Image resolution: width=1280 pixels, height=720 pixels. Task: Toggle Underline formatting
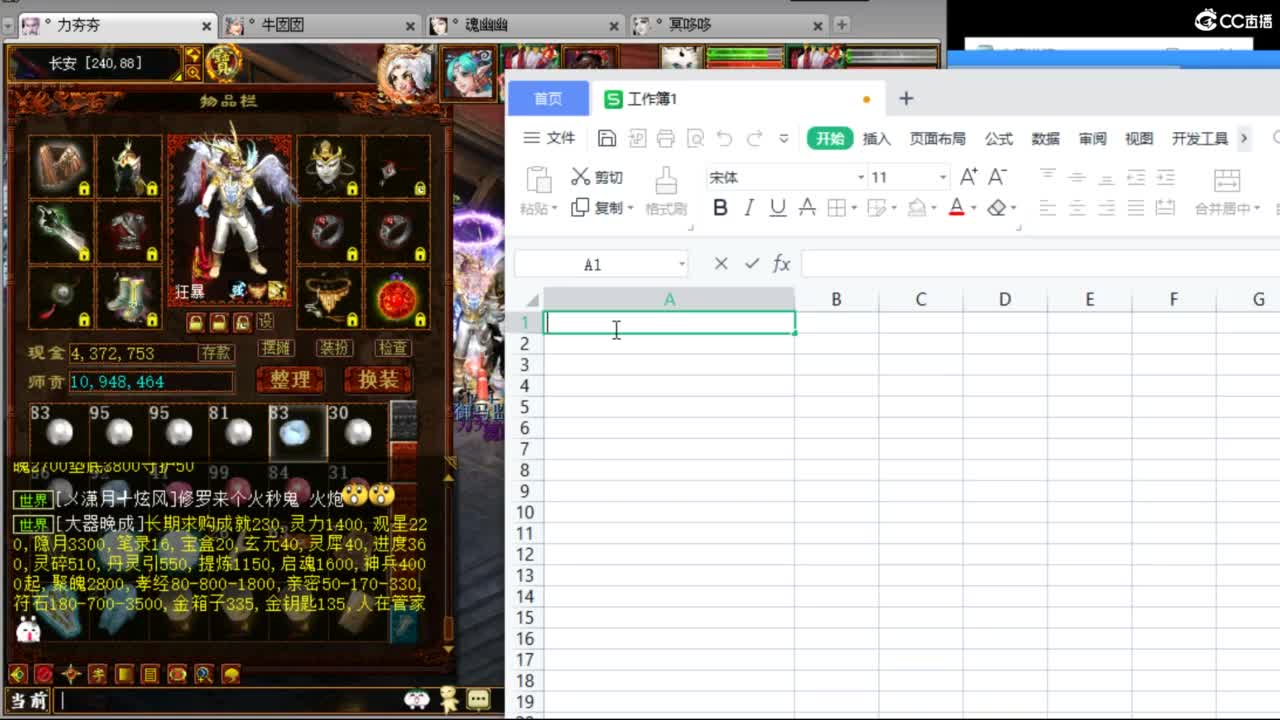778,208
